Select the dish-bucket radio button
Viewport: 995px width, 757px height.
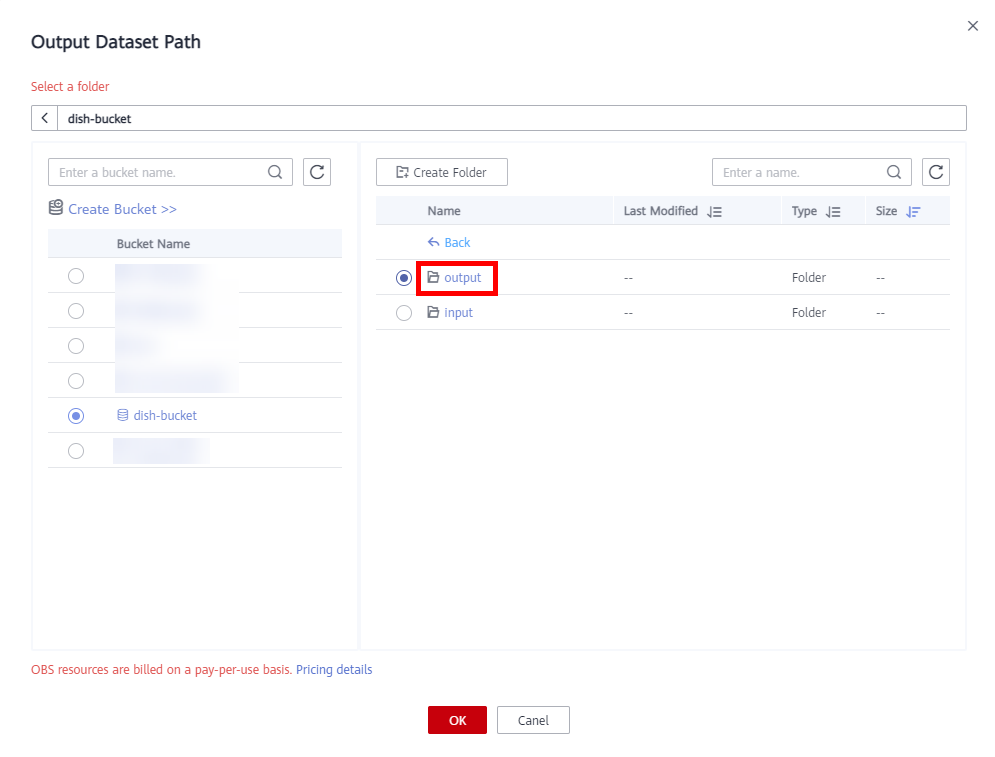(76, 416)
